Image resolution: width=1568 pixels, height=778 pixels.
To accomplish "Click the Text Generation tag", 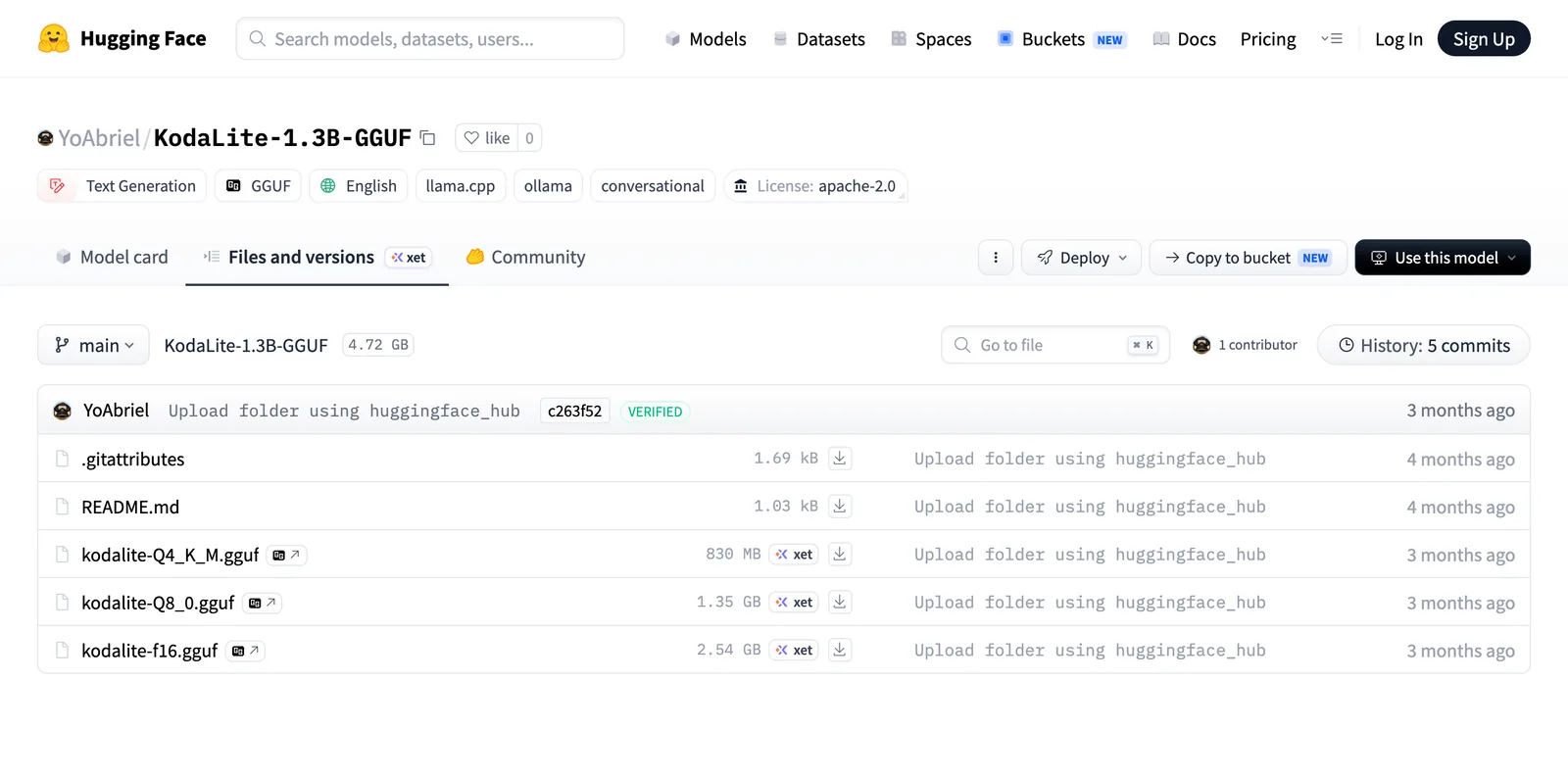I will (122, 186).
